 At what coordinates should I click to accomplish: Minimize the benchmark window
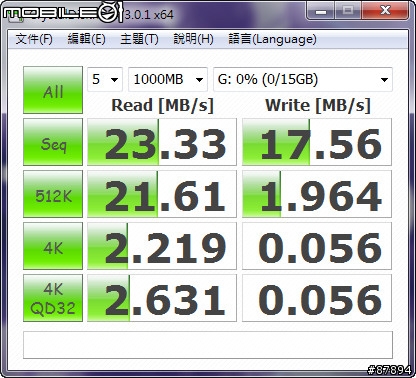320,11
